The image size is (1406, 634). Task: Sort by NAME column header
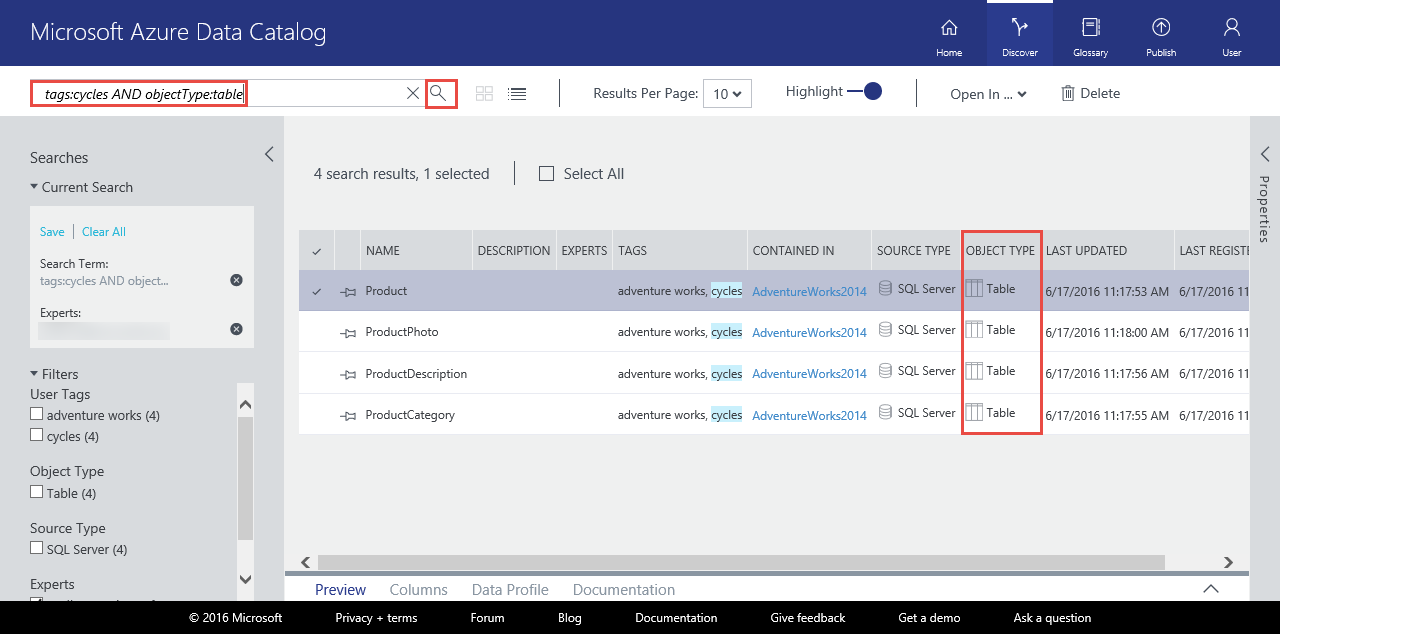[x=416, y=251]
